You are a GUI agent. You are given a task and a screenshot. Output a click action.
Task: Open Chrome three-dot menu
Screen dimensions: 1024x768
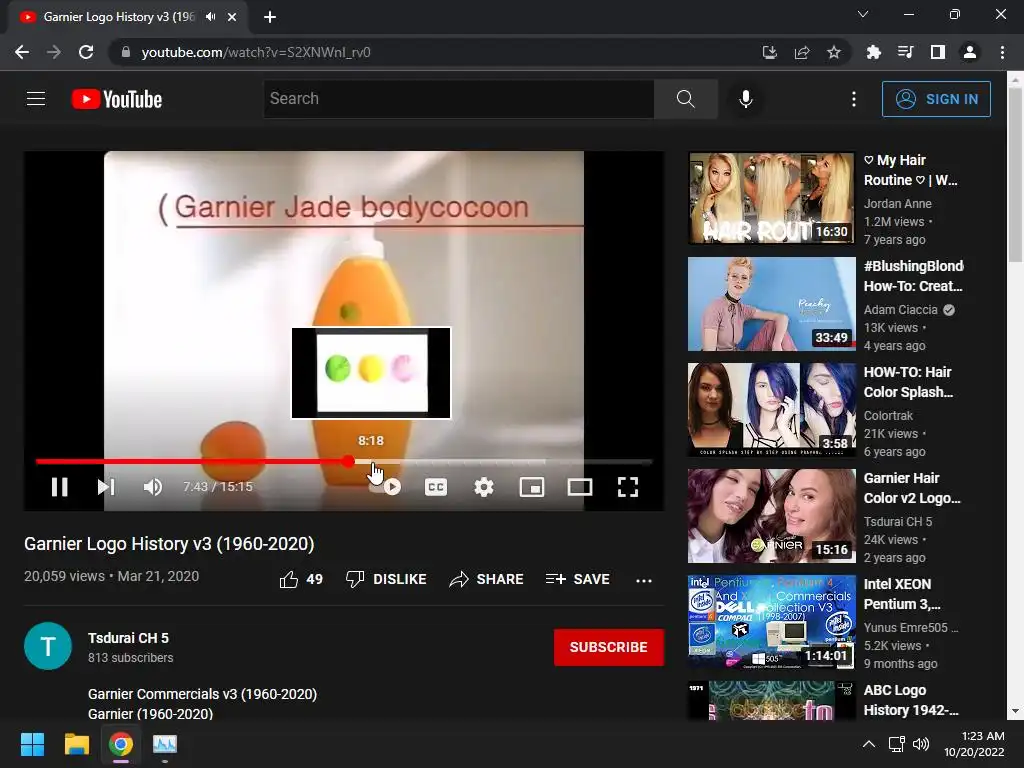point(1002,52)
